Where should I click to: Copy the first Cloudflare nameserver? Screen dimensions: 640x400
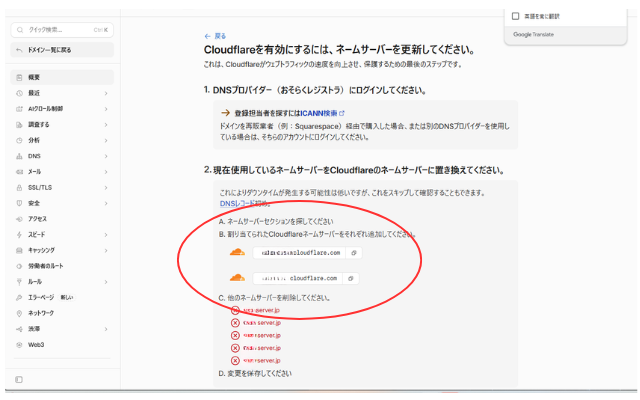354,253
